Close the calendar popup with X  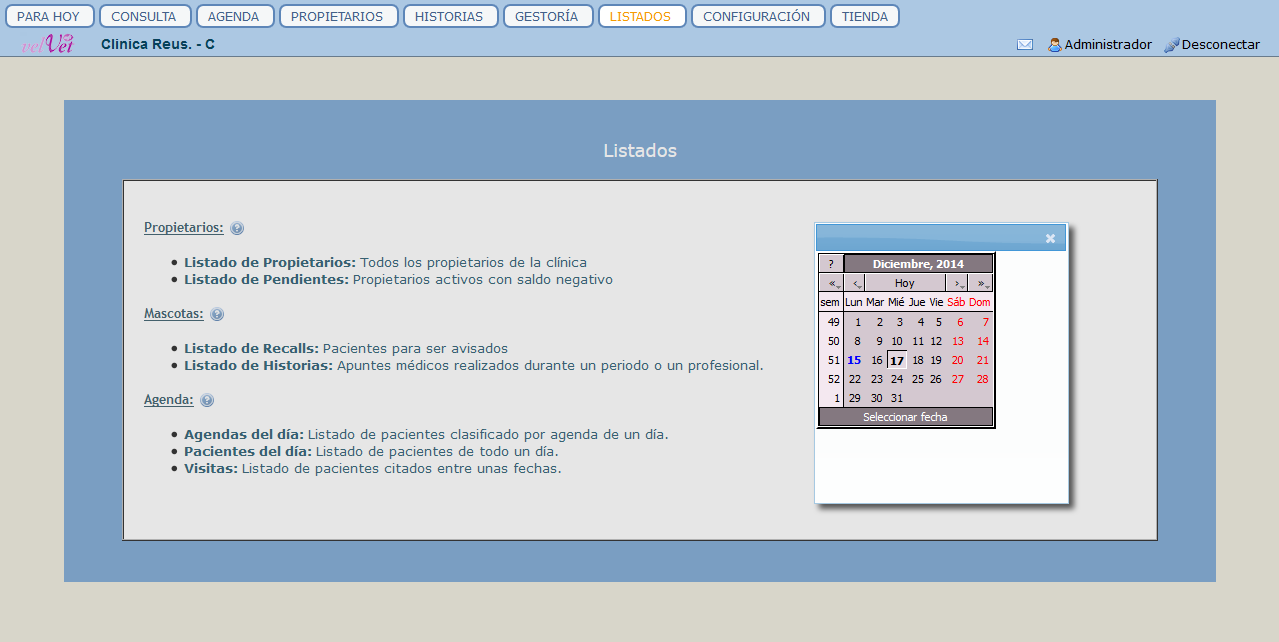pos(1050,238)
